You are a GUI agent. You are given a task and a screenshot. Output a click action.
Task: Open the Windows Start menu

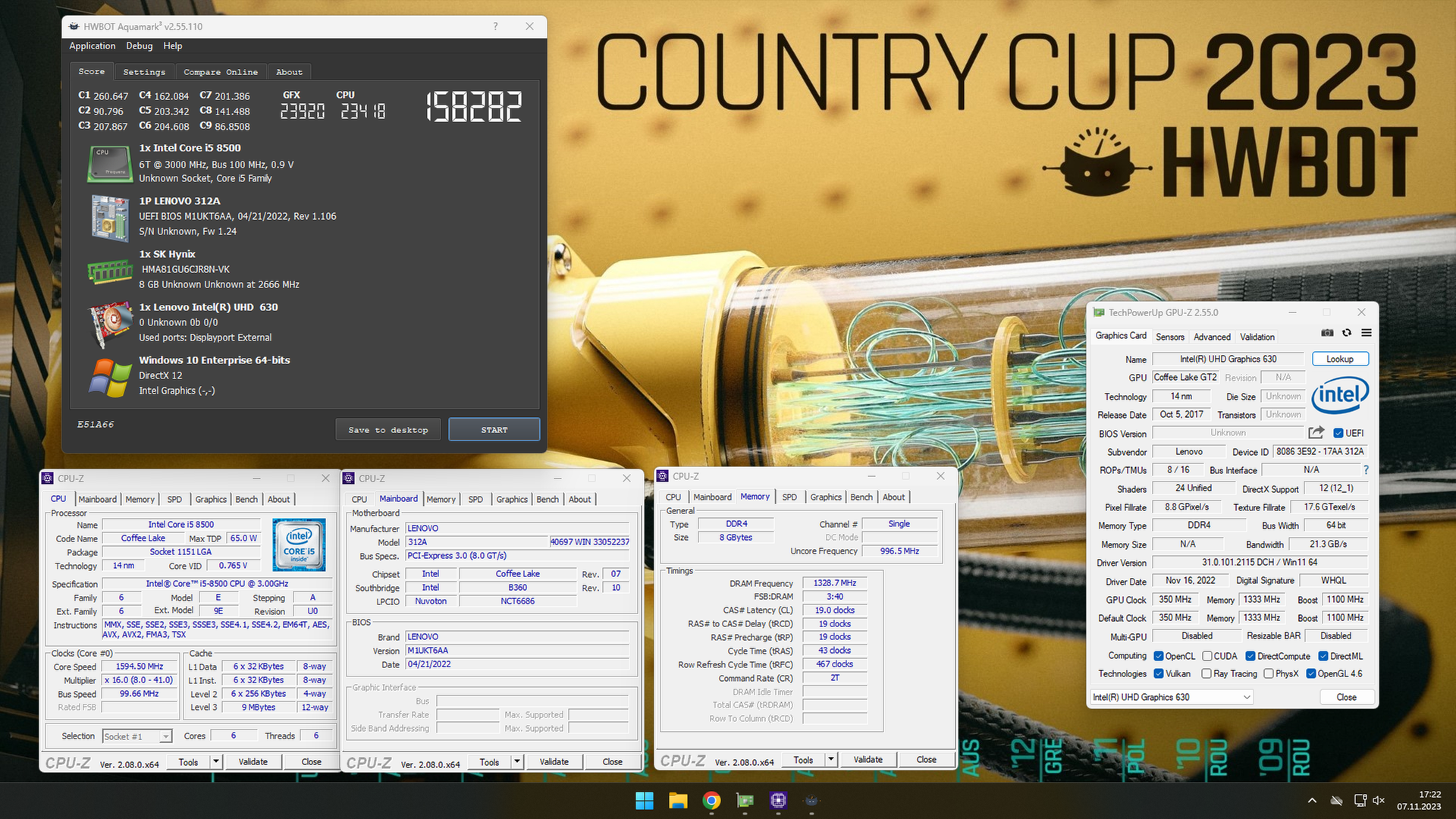point(644,801)
